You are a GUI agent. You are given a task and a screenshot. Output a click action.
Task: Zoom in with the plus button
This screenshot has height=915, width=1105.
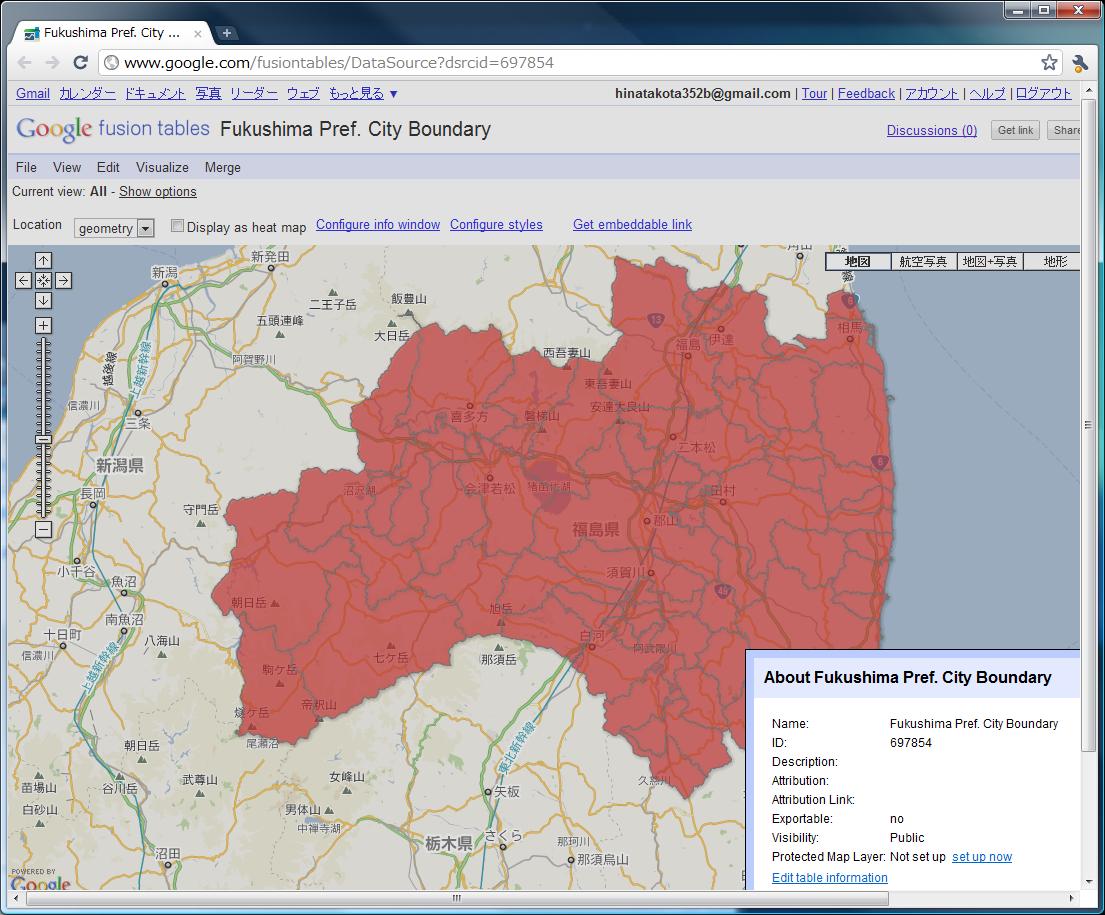pyautogui.click(x=43, y=325)
